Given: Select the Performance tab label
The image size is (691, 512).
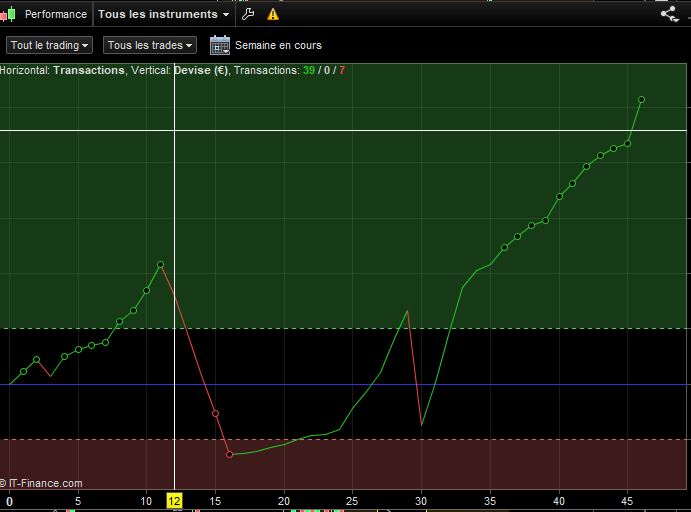Looking at the screenshot, I should point(55,14).
